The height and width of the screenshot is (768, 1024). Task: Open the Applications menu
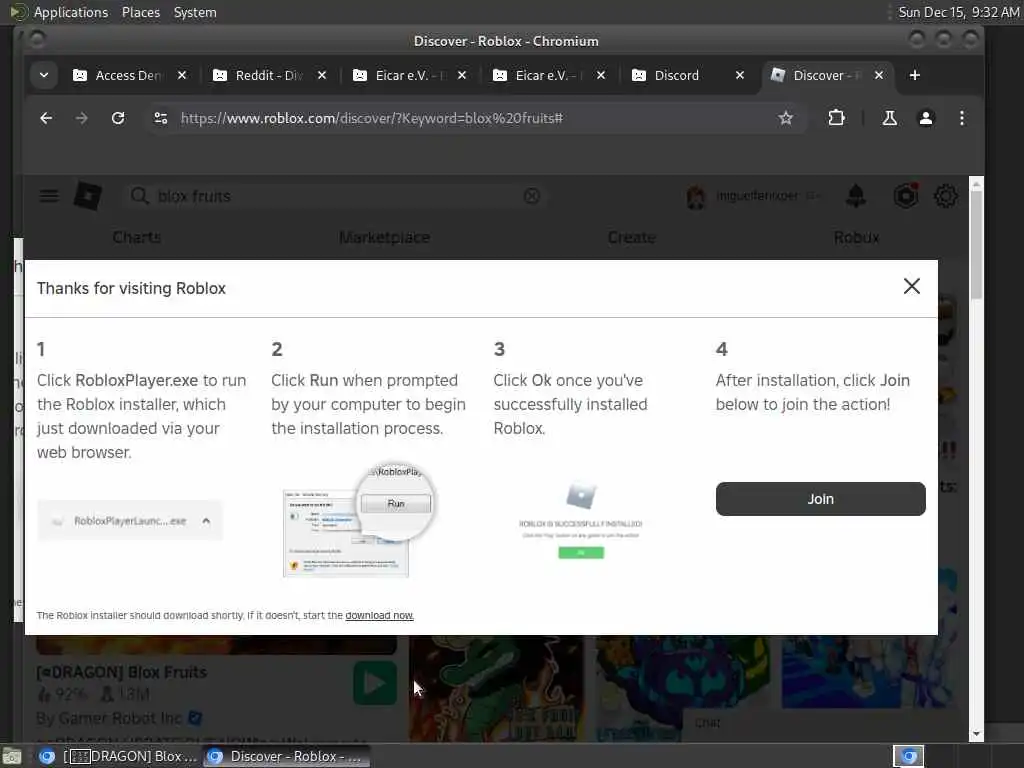point(71,12)
